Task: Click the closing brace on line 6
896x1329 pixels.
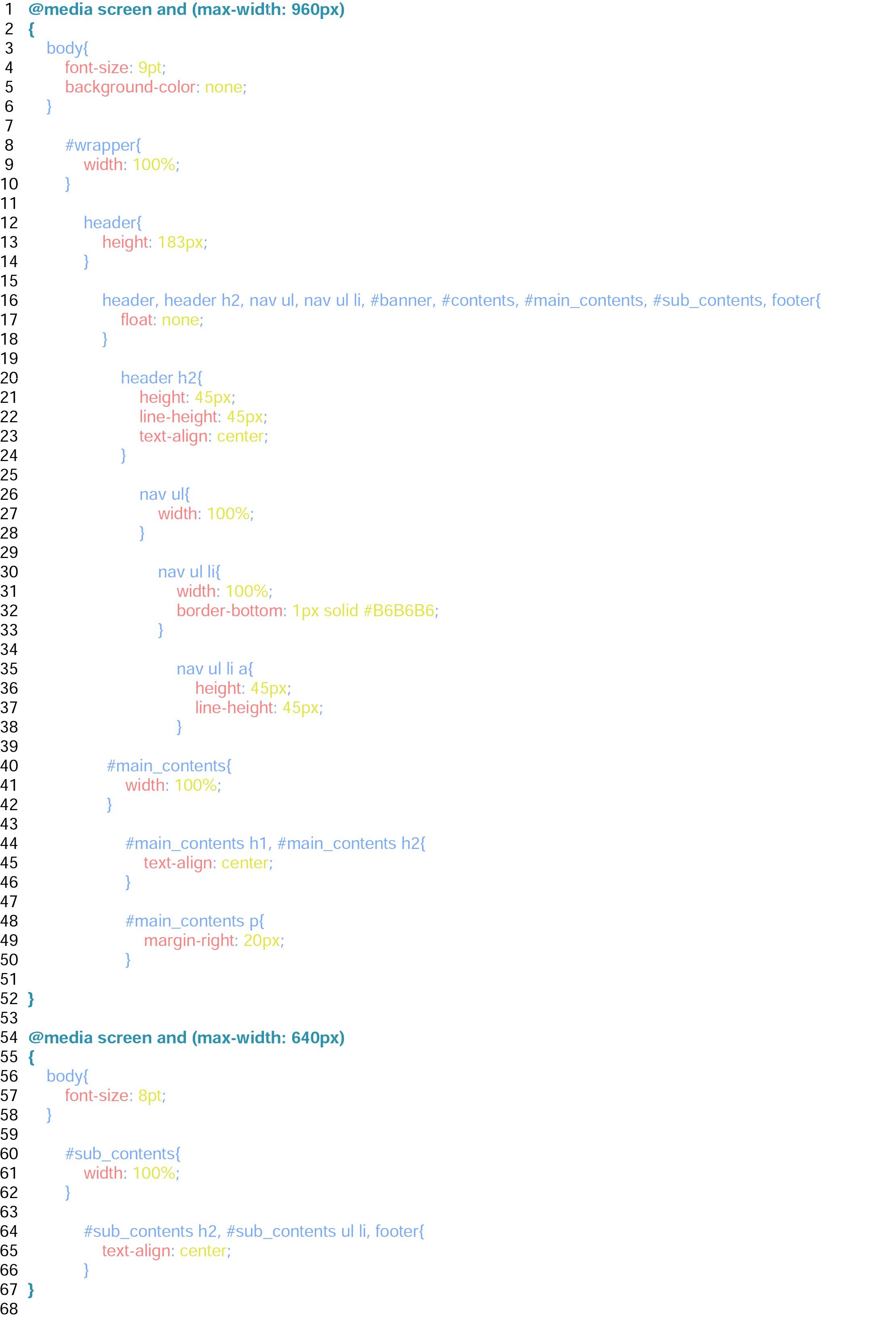Action: pyautogui.click(x=49, y=106)
